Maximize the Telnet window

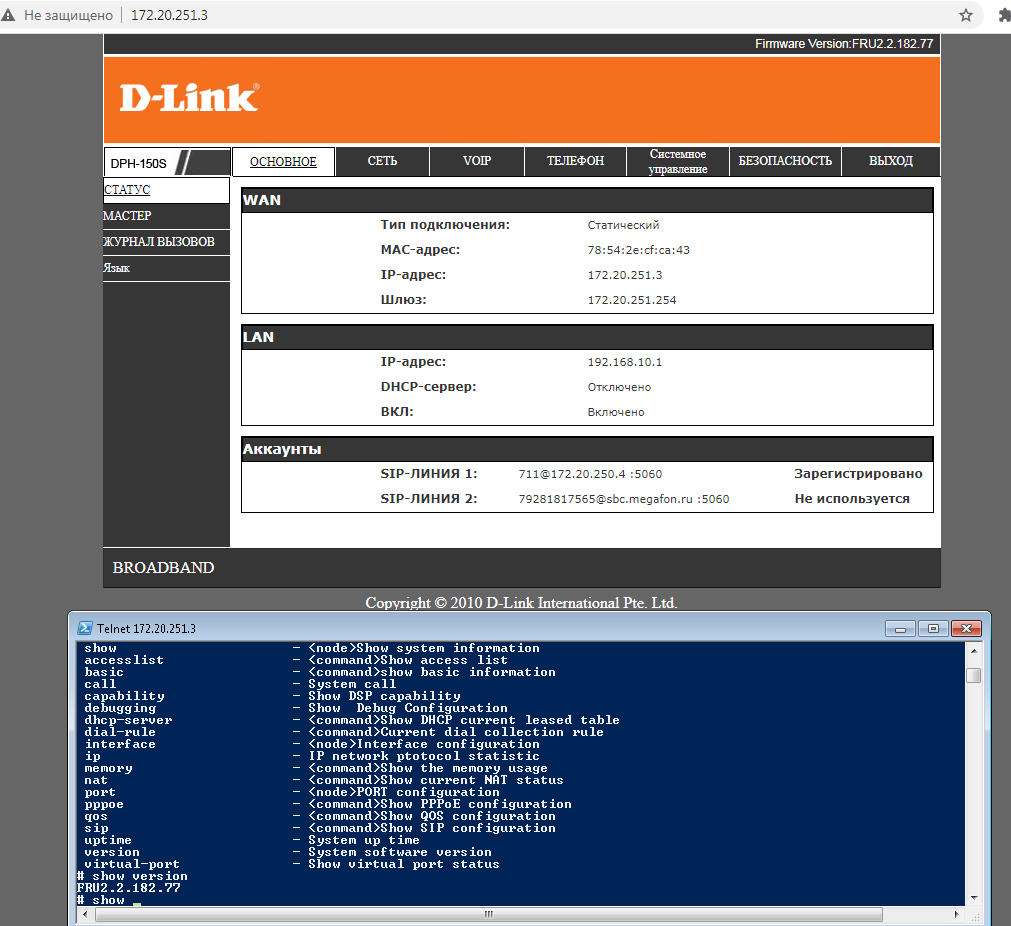point(932,628)
